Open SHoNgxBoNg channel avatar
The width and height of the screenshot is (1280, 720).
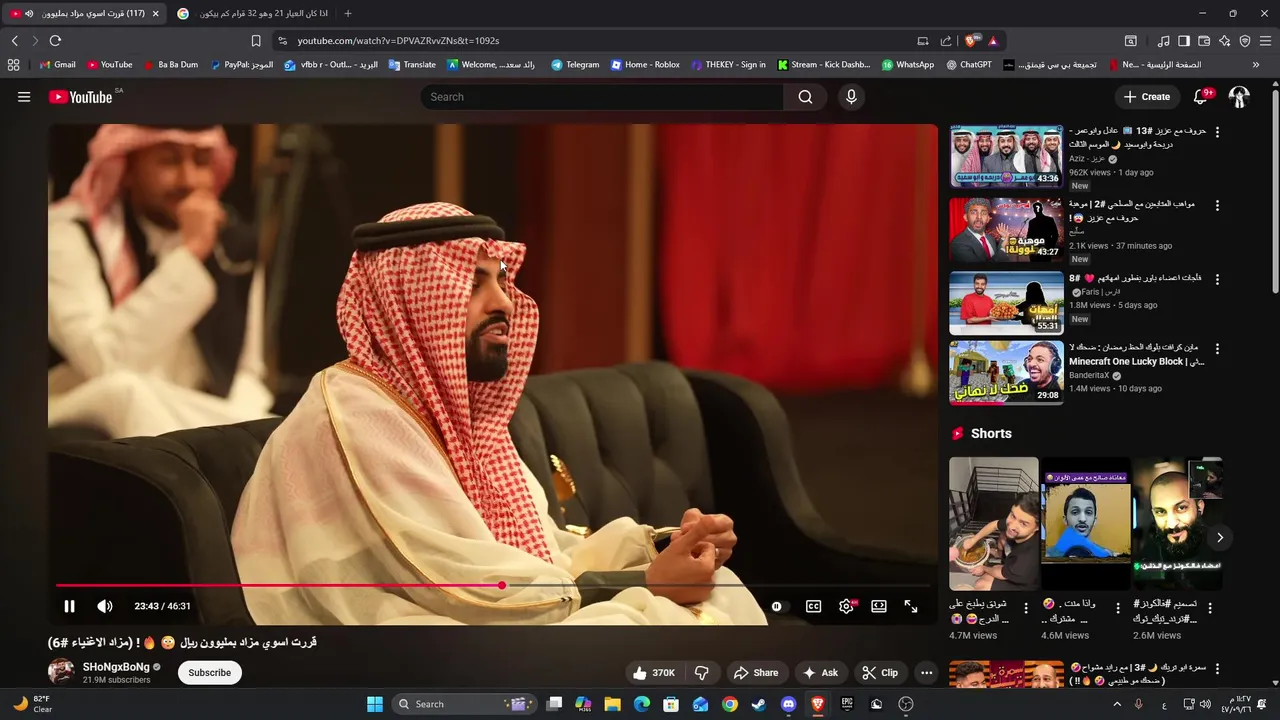click(x=61, y=672)
